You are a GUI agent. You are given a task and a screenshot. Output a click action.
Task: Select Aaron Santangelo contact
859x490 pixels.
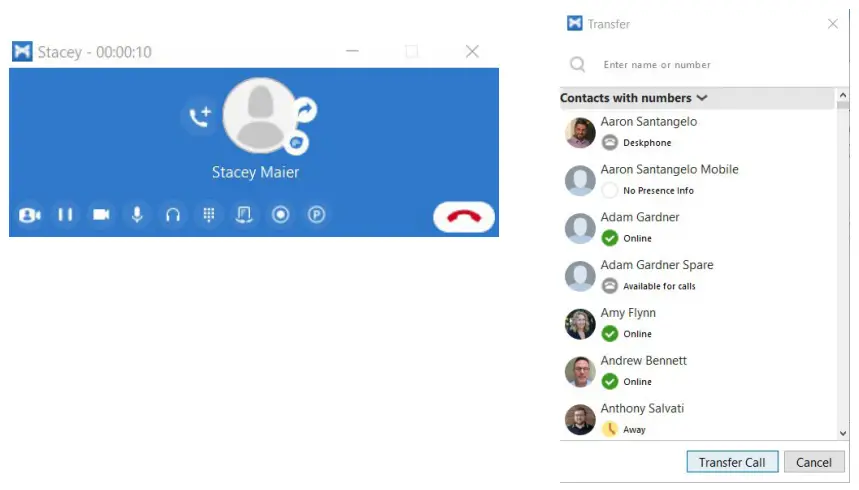click(x=698, y=132)
